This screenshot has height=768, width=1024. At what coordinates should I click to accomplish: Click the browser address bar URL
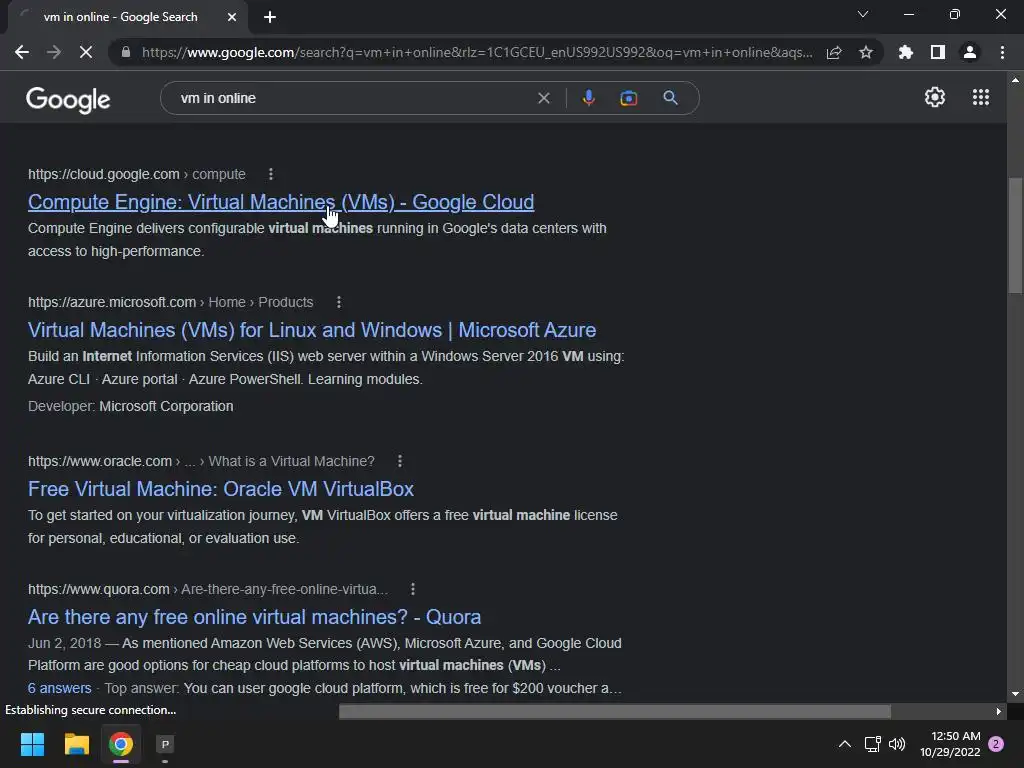point(477,52)
